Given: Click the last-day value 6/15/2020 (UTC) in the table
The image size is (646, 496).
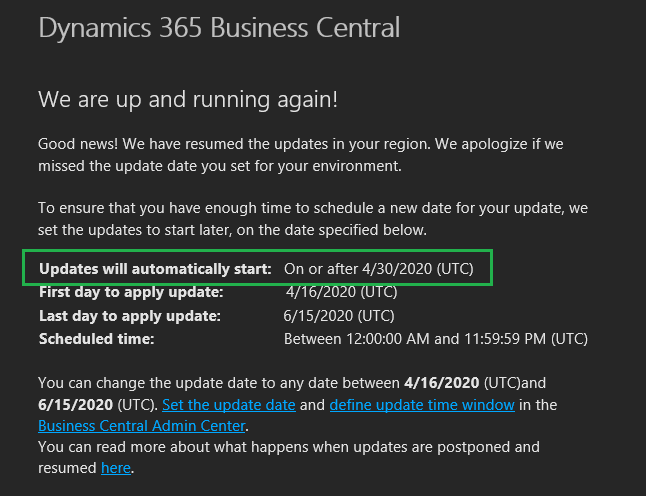Looking at the screenshot, I should pyautogui.click(x=339, y=316).
